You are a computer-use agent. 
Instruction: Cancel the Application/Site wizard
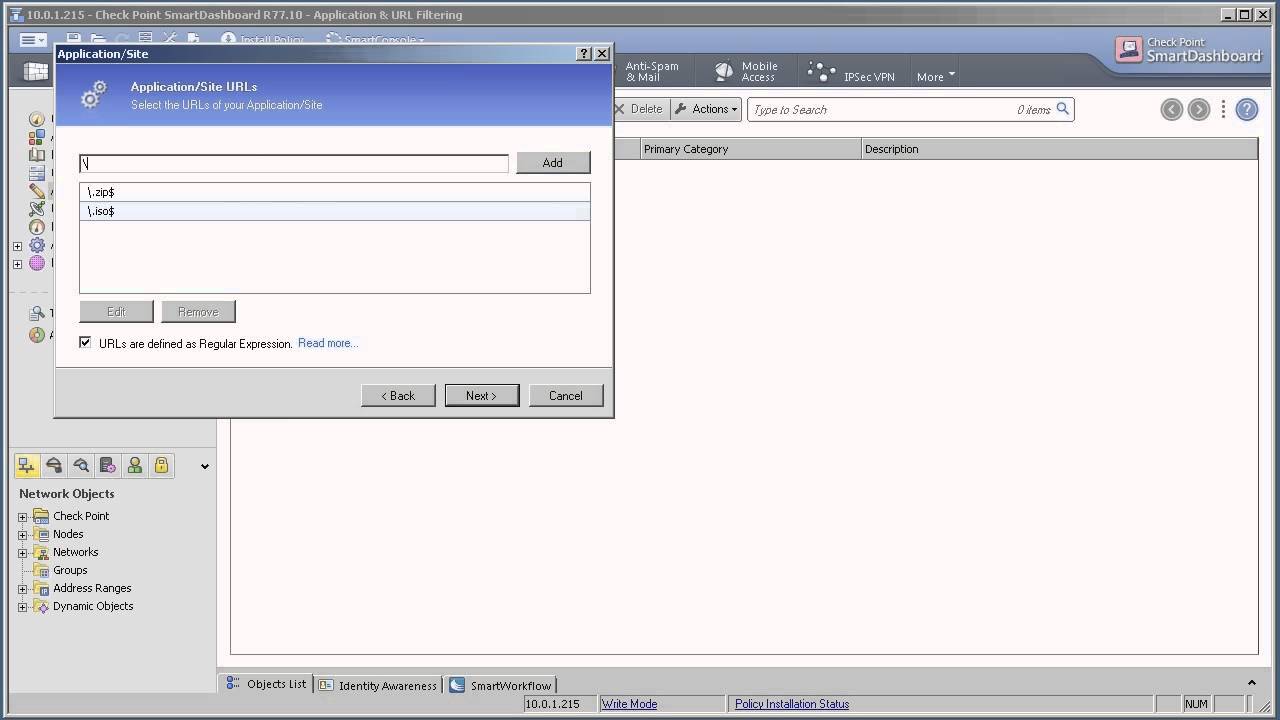(x=565, y=396)
